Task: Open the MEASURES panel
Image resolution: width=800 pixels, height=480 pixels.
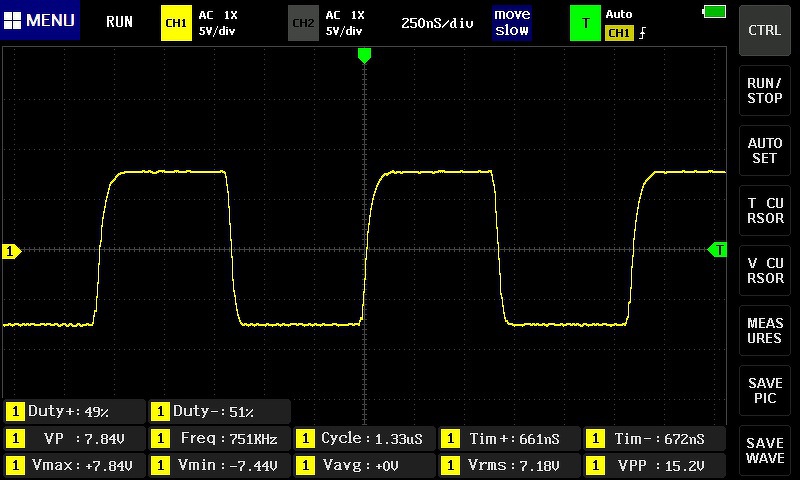Action: [764, 331]
